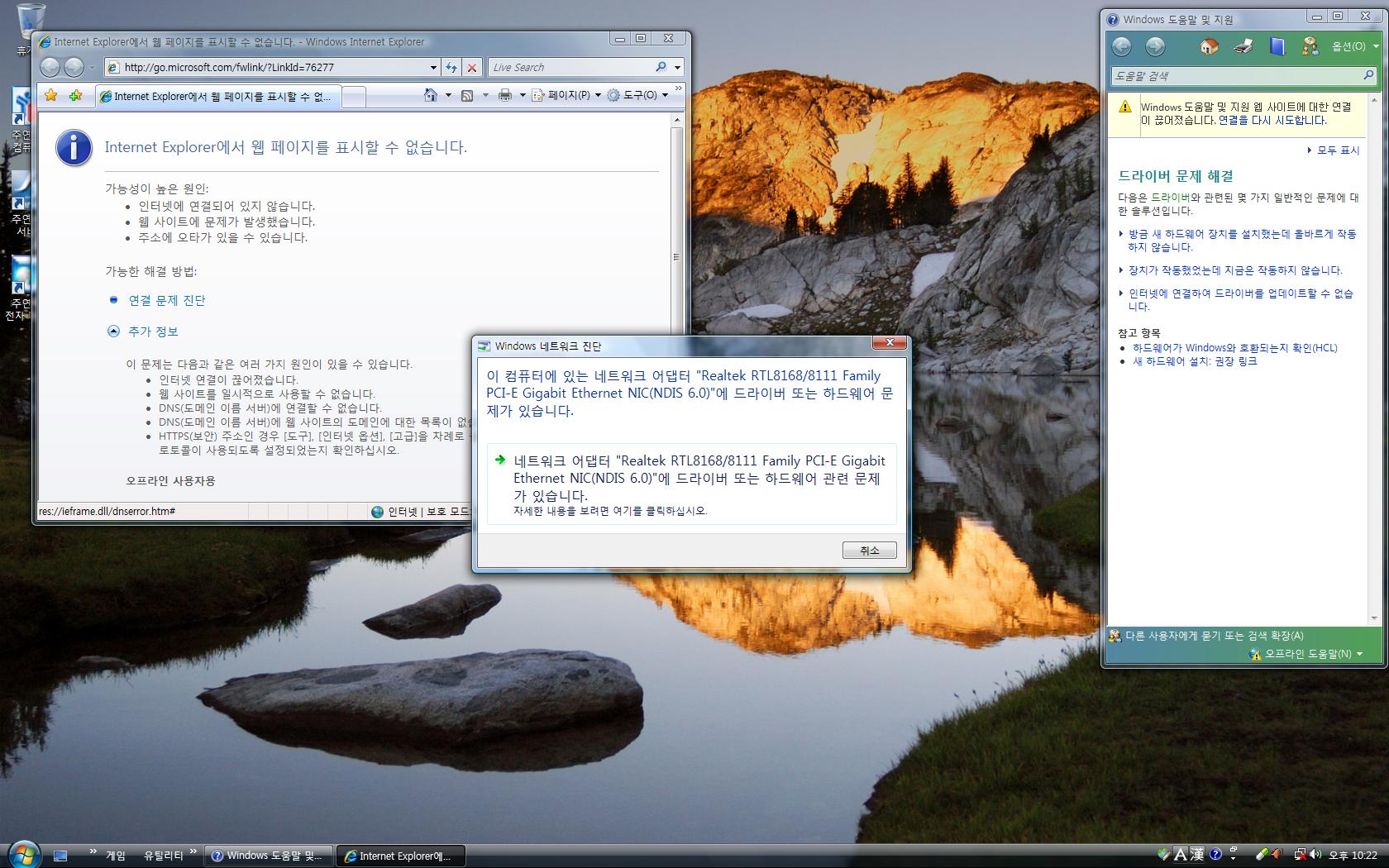The width and height of the screenshot is (1389, 868).
Task: Click the 연결 문제 진단 link
Action: (166, 300)
